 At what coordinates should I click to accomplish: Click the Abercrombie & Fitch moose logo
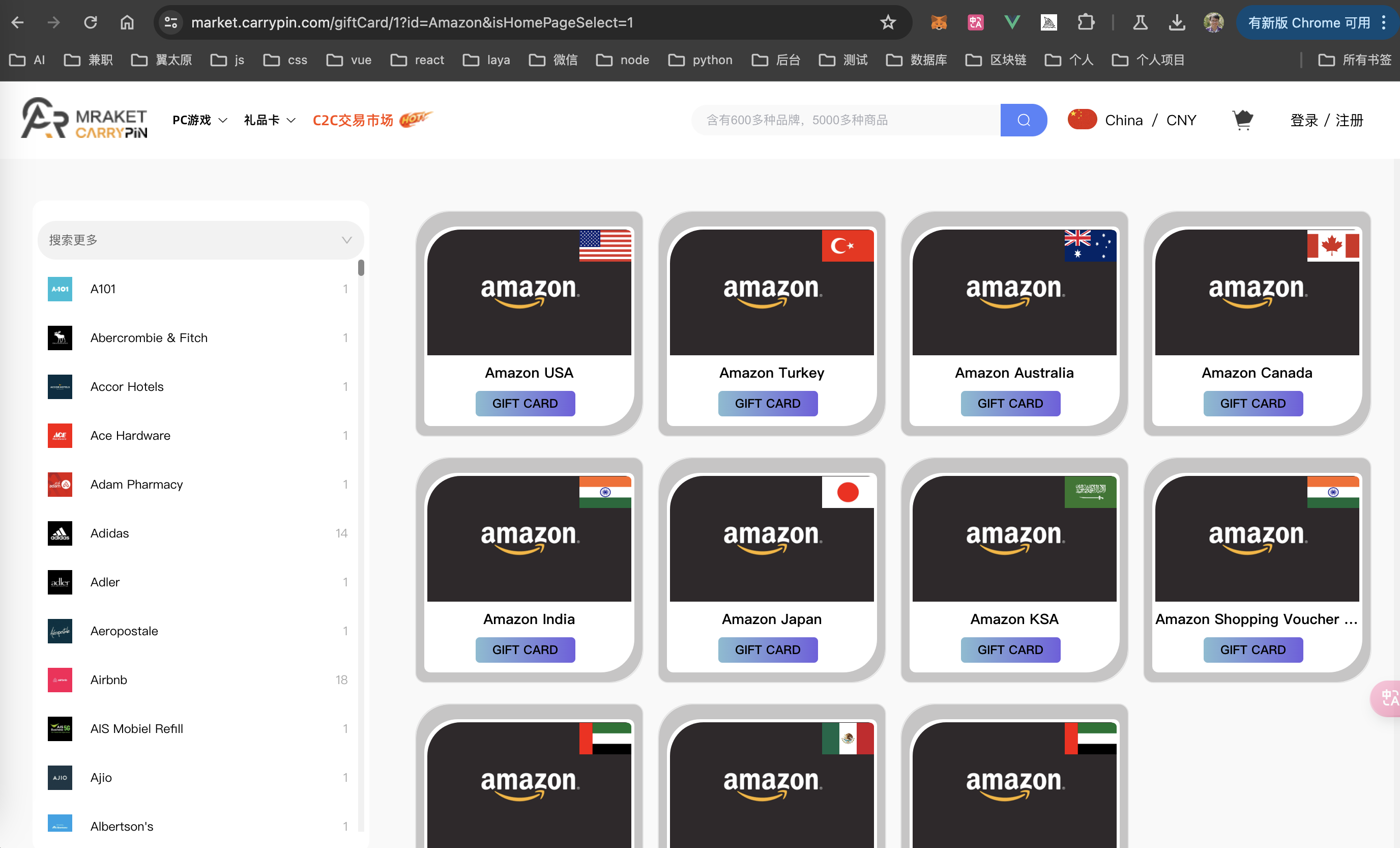click(60, 337)
